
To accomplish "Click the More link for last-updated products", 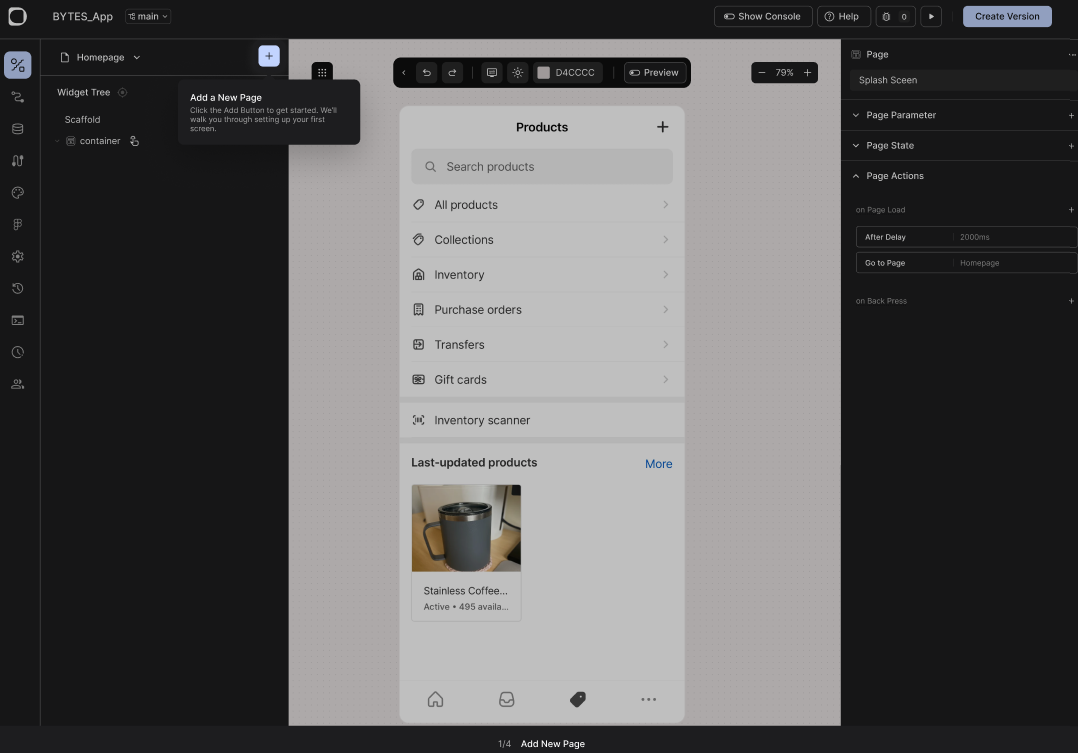I will pos(659,464).
